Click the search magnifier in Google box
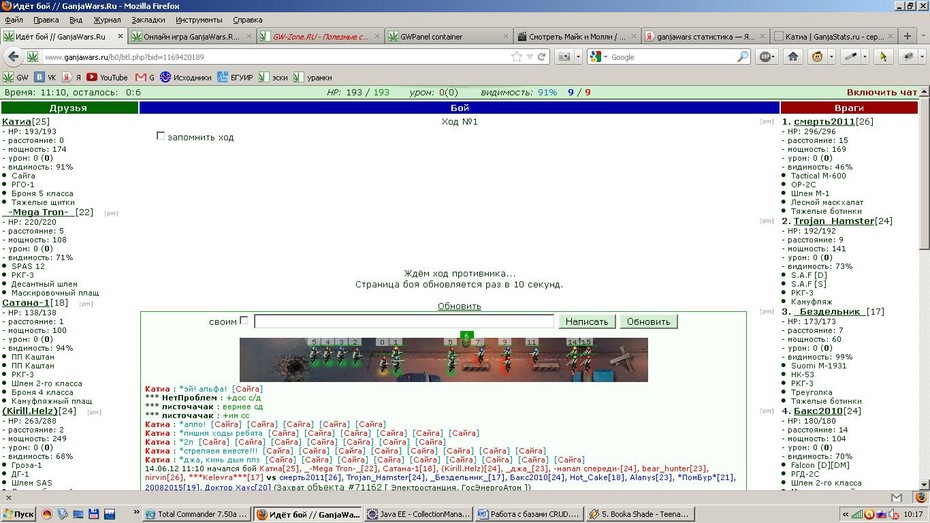Image resolution: width=930 pixels, height=523 pixels. 743,57
